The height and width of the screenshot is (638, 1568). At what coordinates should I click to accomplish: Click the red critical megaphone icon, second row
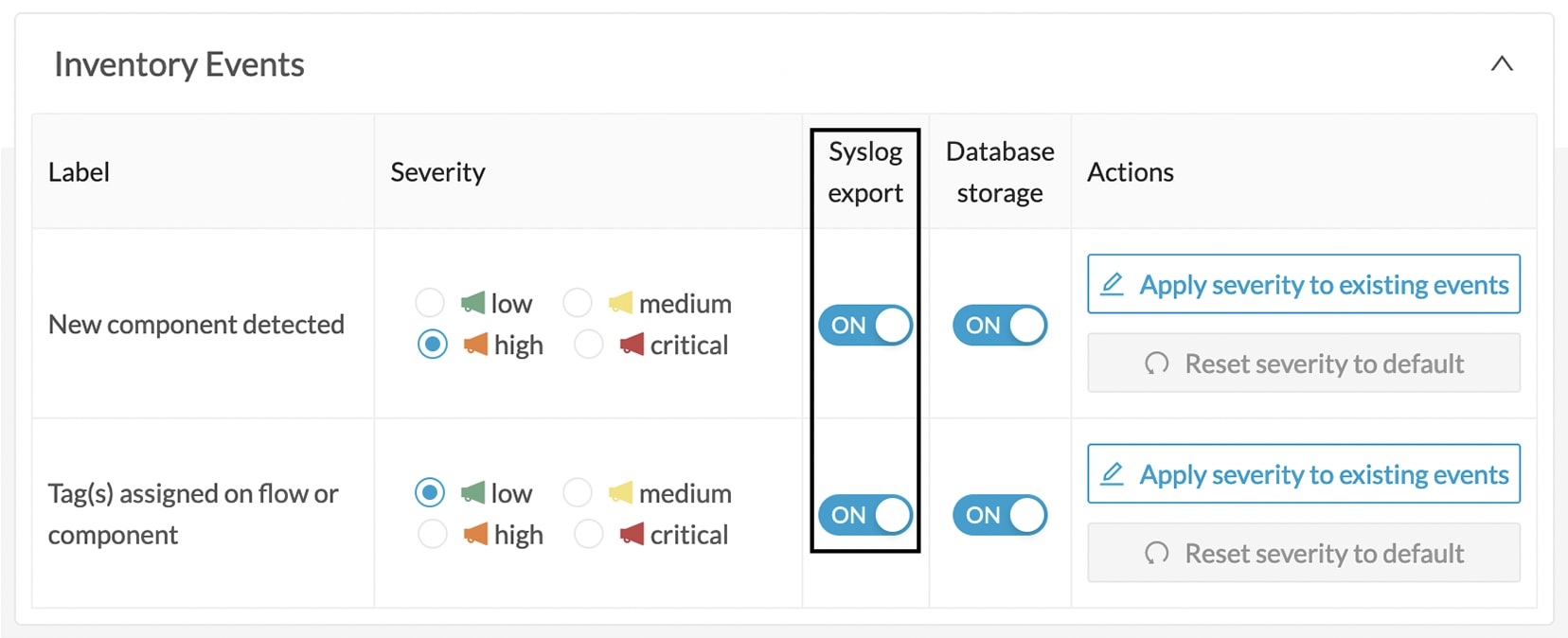pyautogui.click(x=632, y=534)
